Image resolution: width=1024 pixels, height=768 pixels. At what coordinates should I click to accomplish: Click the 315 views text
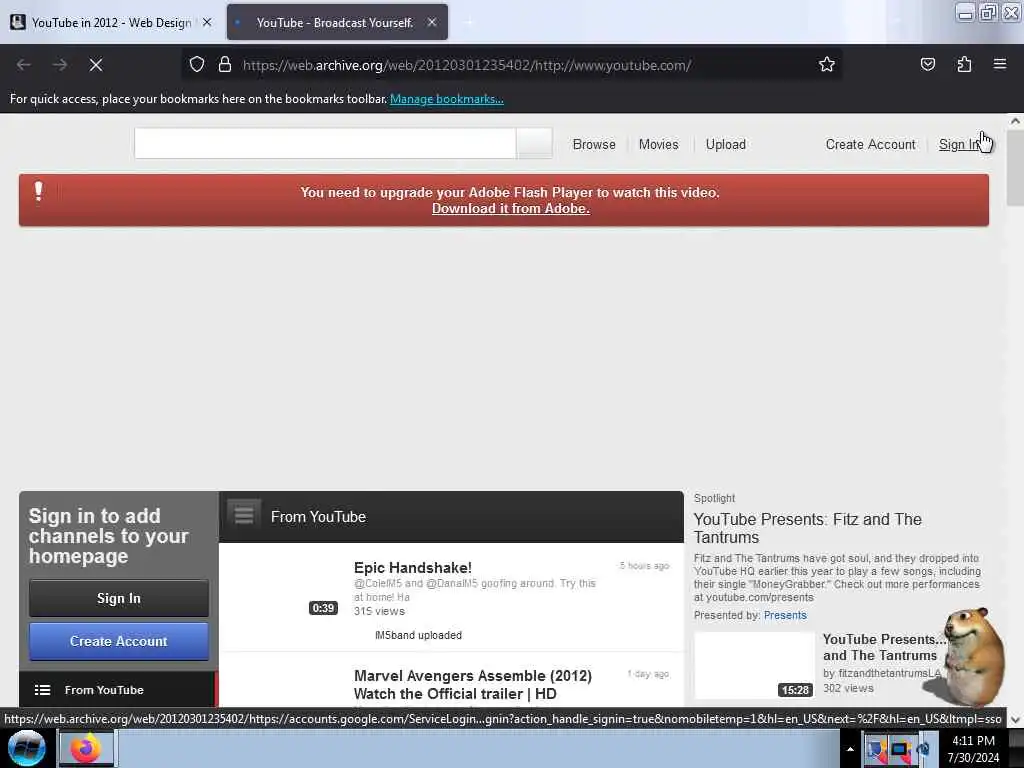coord(379,611)
